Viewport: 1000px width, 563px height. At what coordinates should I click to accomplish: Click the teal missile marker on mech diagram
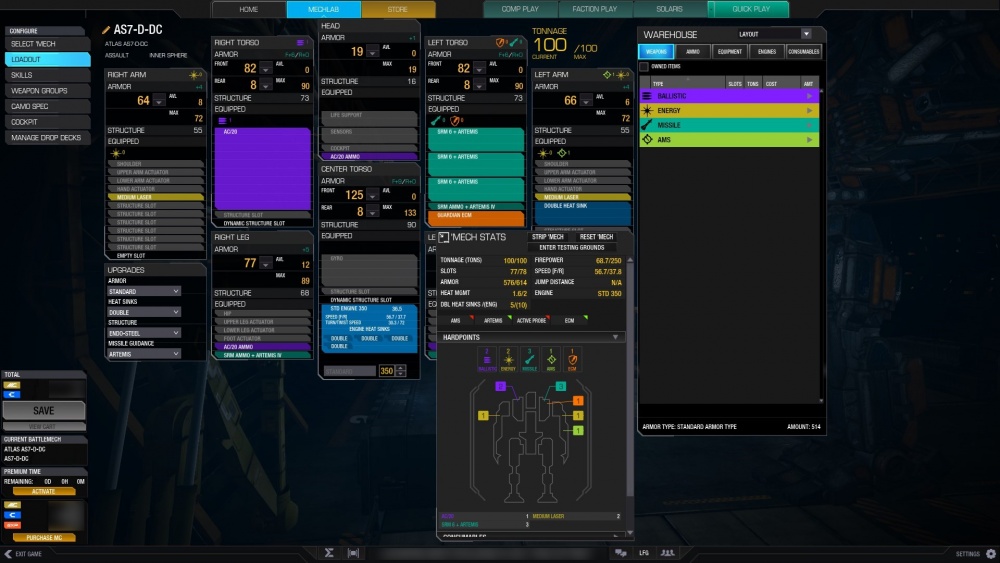pos(561,386)
